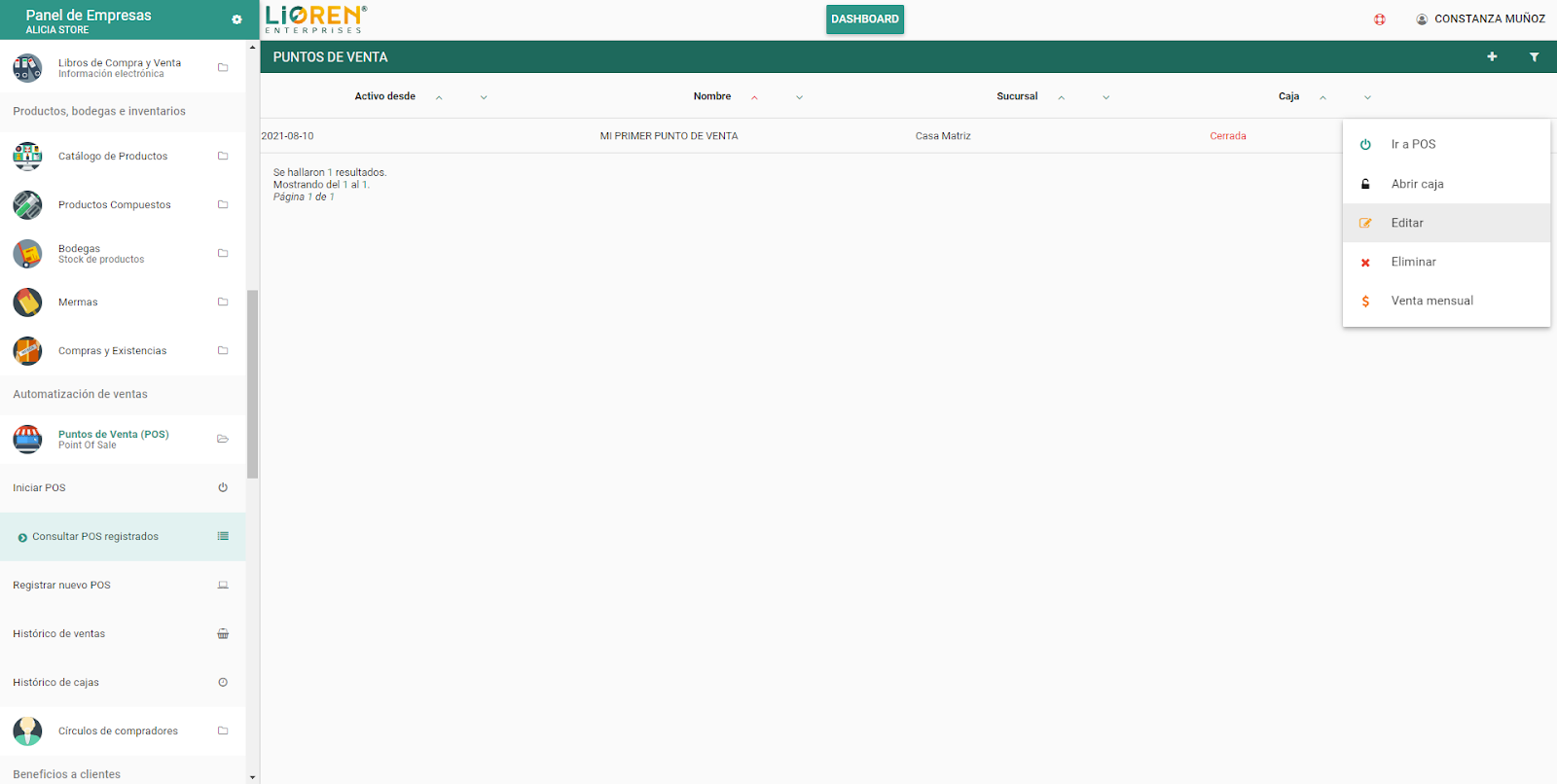Viewport: 1557px width, 784px height.
Task: Click the clock icon beside Histórico de cajas
Action: pyautogui.click(x=223, y=682)
